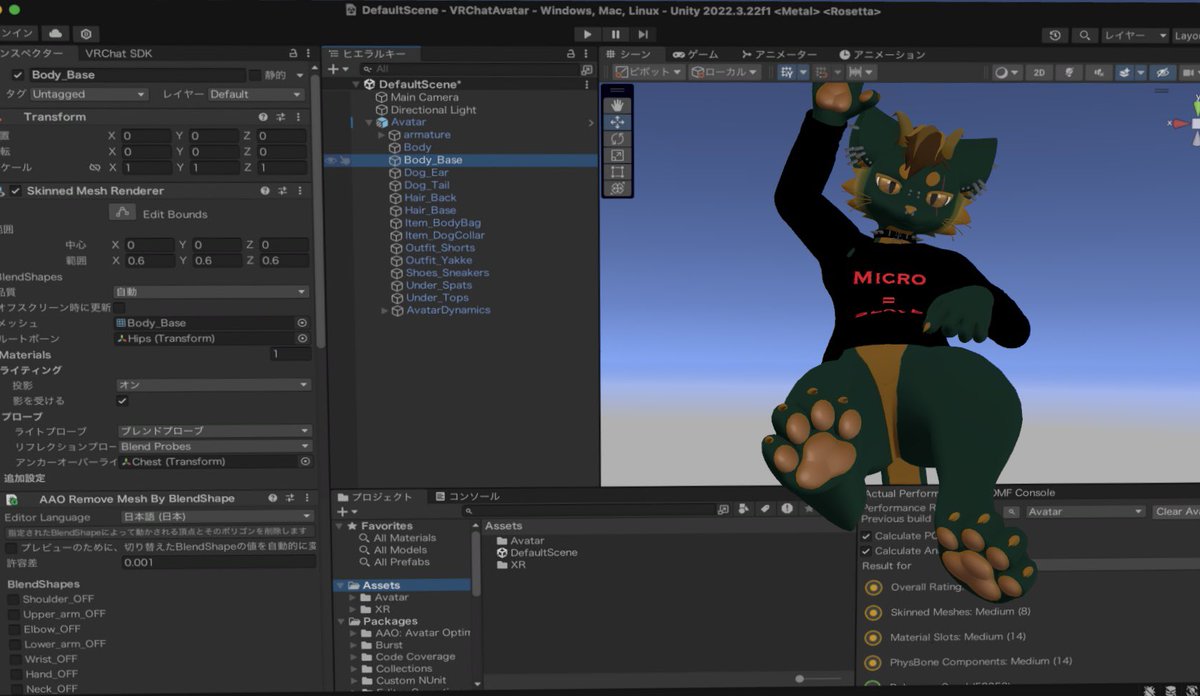Open the cast shadows オン dropdown

(213, 385)
